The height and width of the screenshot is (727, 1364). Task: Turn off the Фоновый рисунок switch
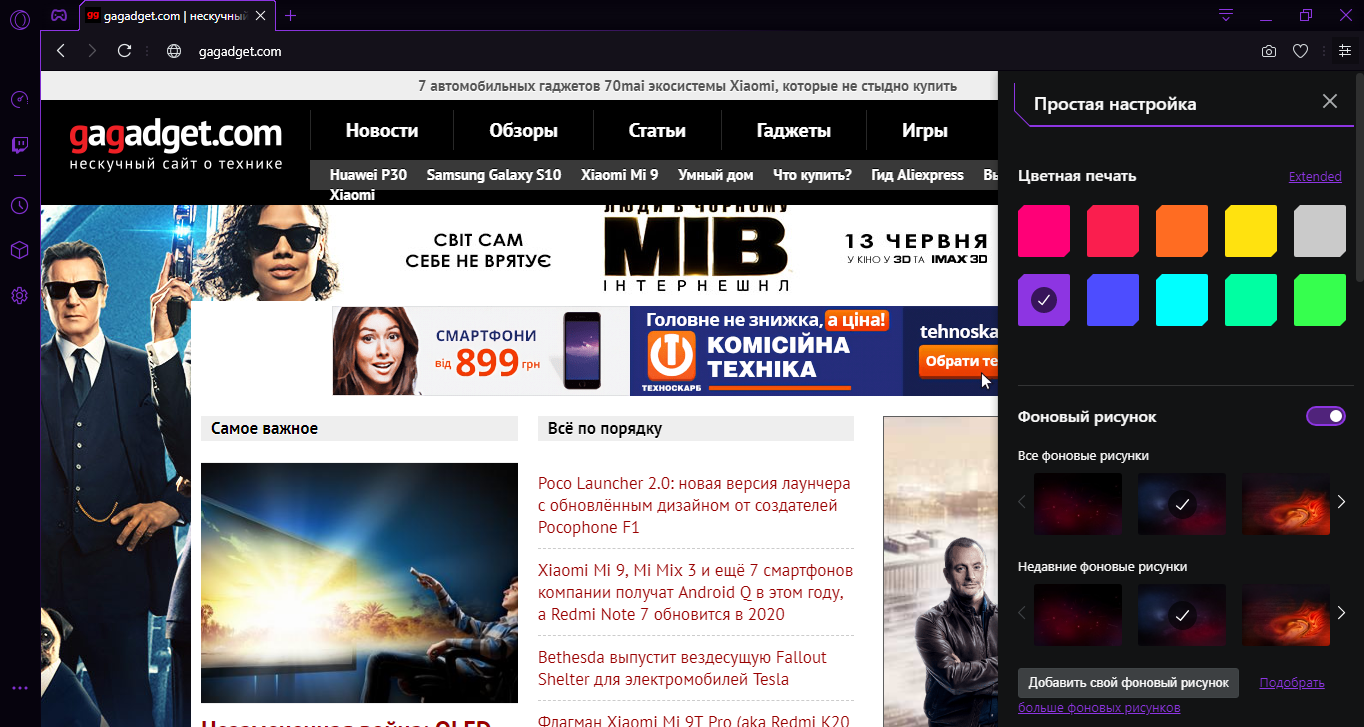point(1326,416)
